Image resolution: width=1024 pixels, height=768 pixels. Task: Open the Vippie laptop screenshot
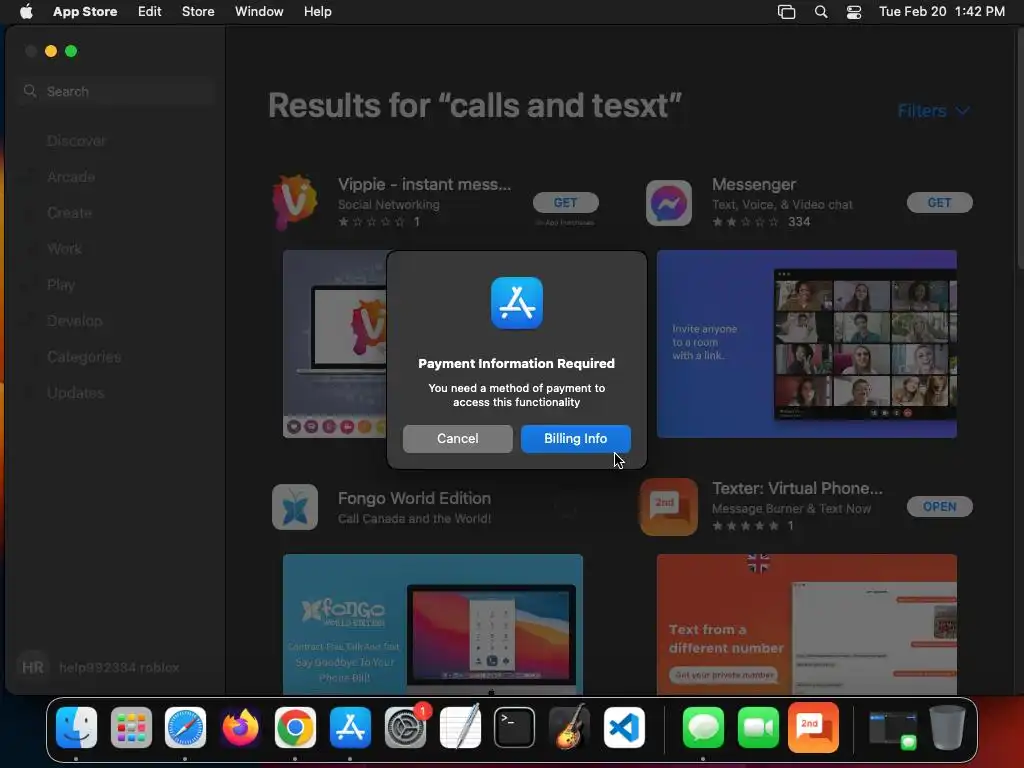click(x=335, y=344)
